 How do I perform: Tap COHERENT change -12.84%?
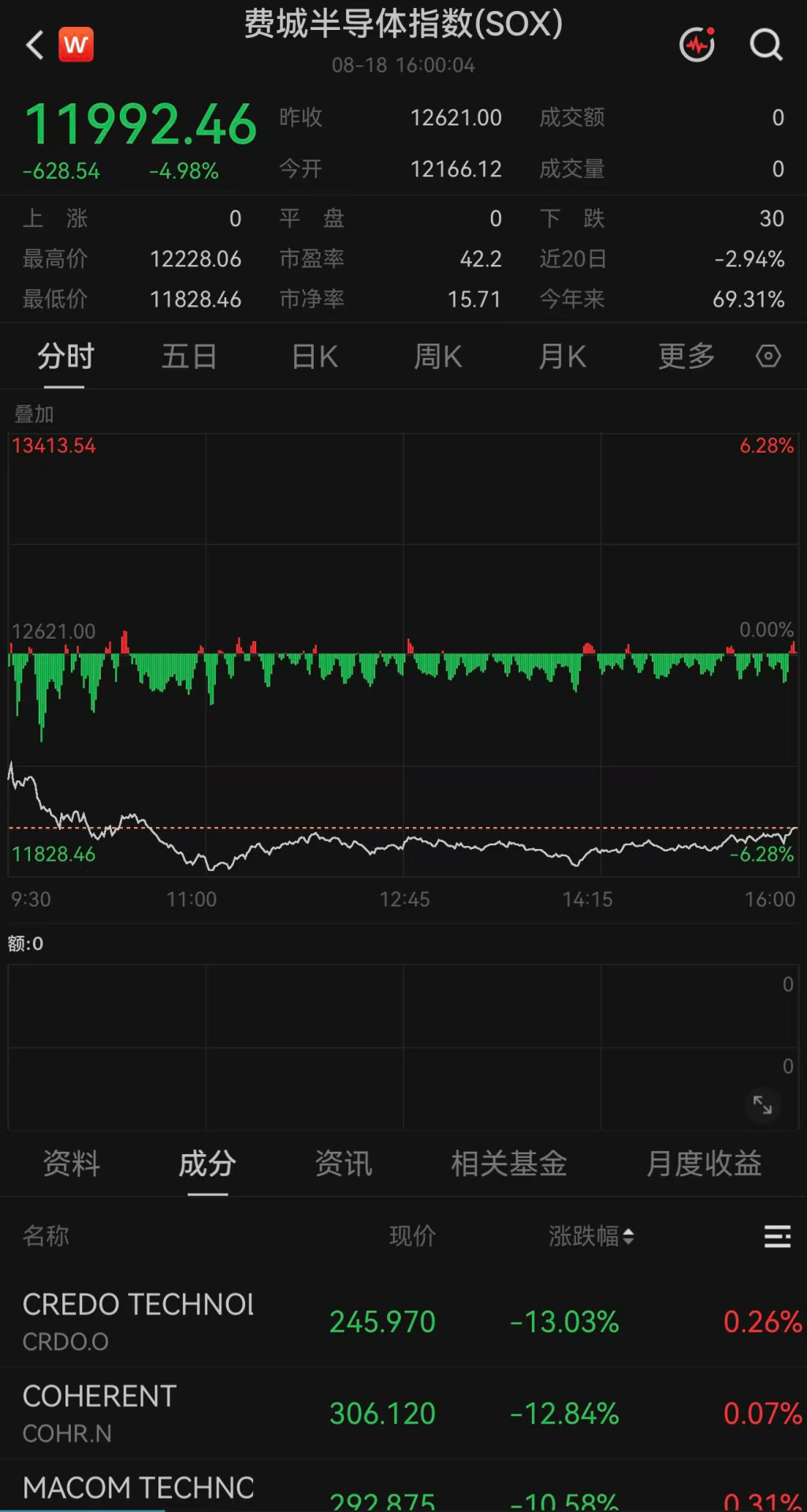pos(564,1413)
